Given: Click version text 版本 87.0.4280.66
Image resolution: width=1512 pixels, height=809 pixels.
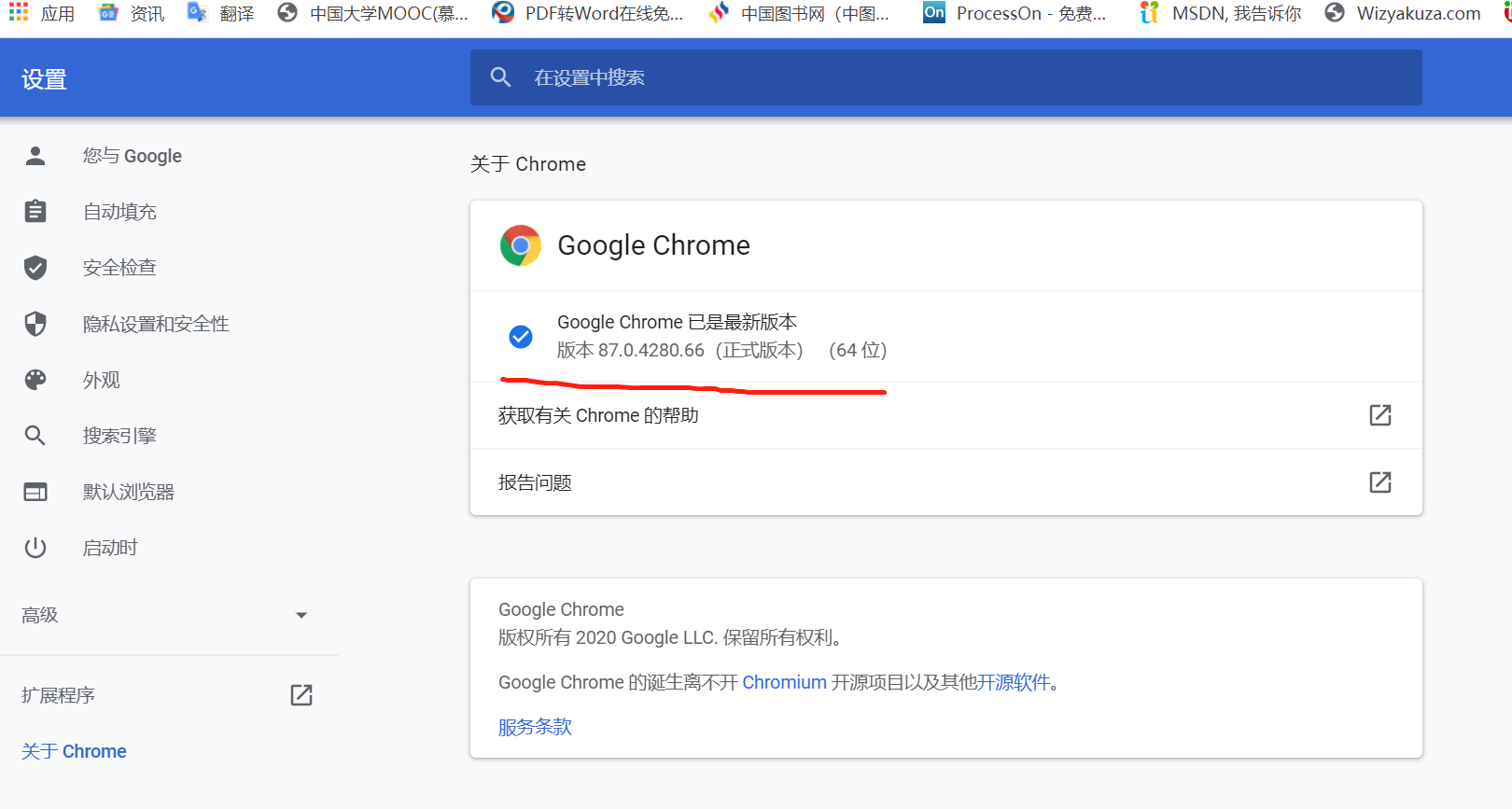Looking at the screenshot, I should (x=631, y=350).
